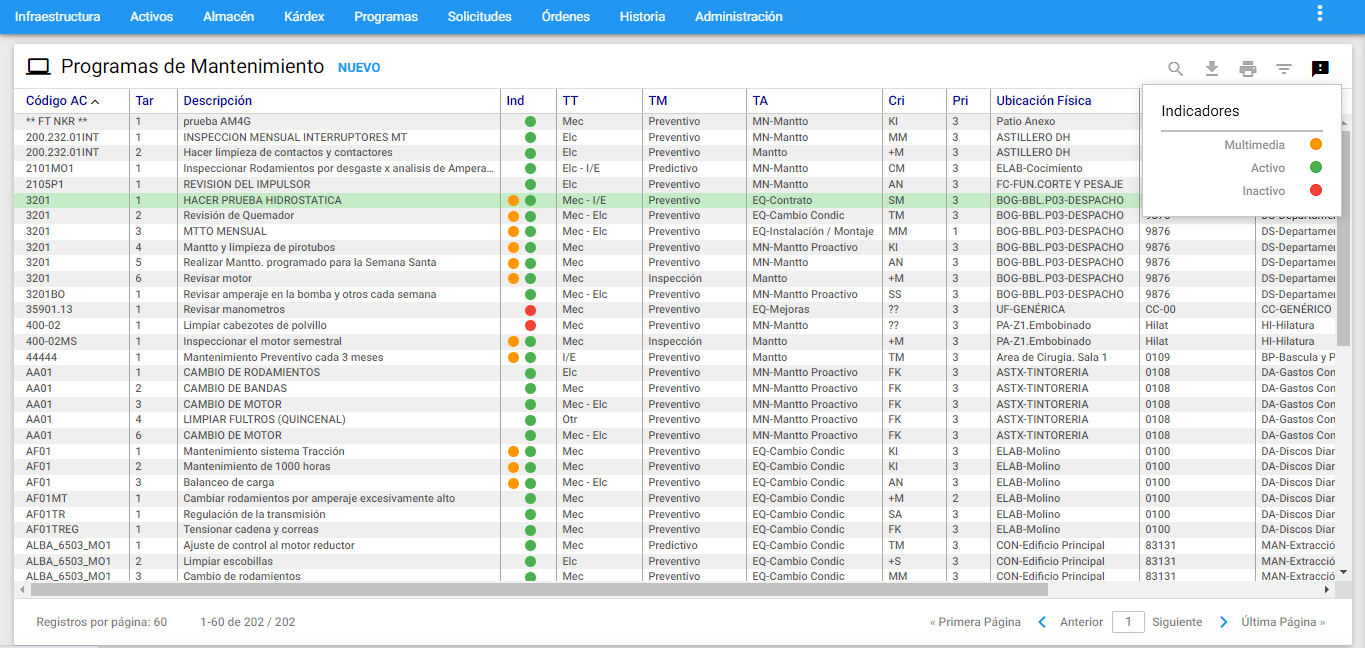Click the red dot on Limpiar cabezotes row
Viewport: 1365px width, 648px height.
(530, 326)
